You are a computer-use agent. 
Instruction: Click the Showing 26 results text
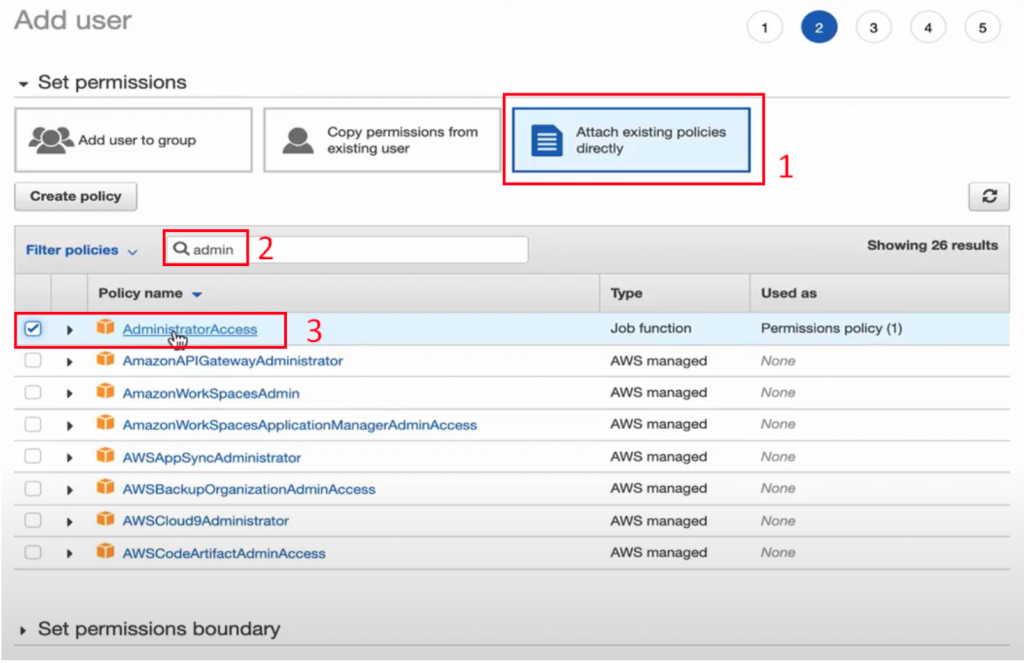[x=932, y=246]
